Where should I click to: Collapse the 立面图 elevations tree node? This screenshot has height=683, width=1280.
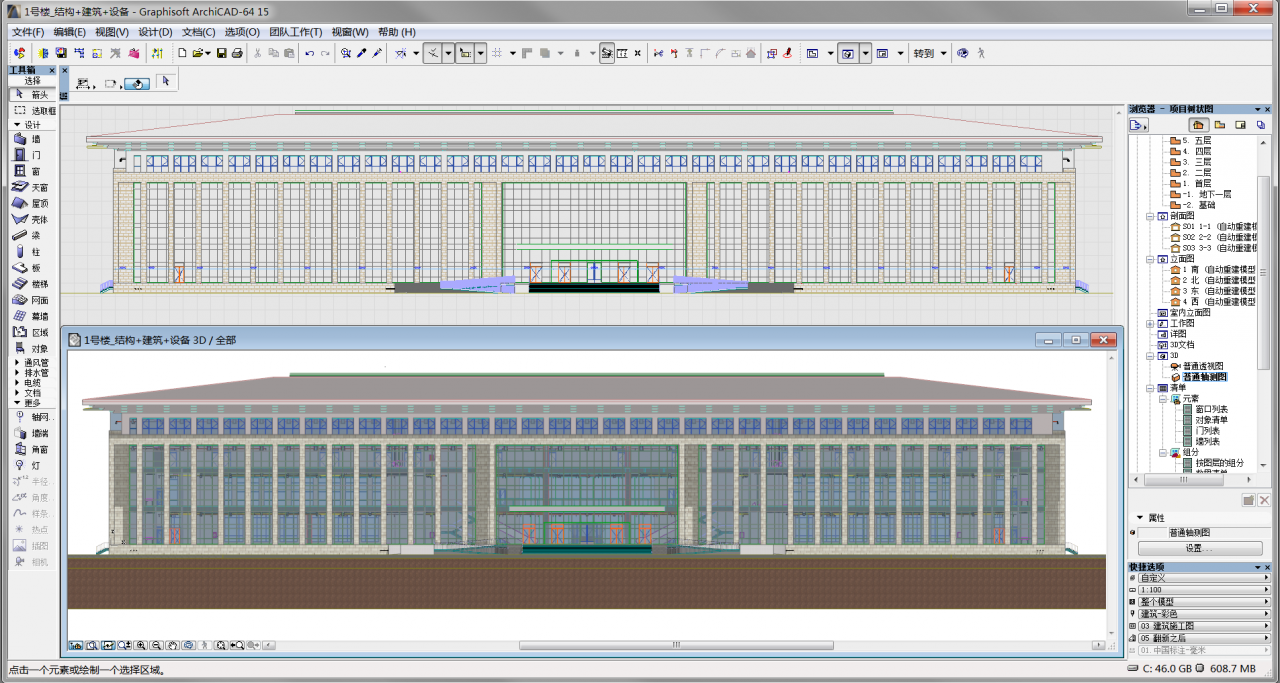click(1151, 258)
